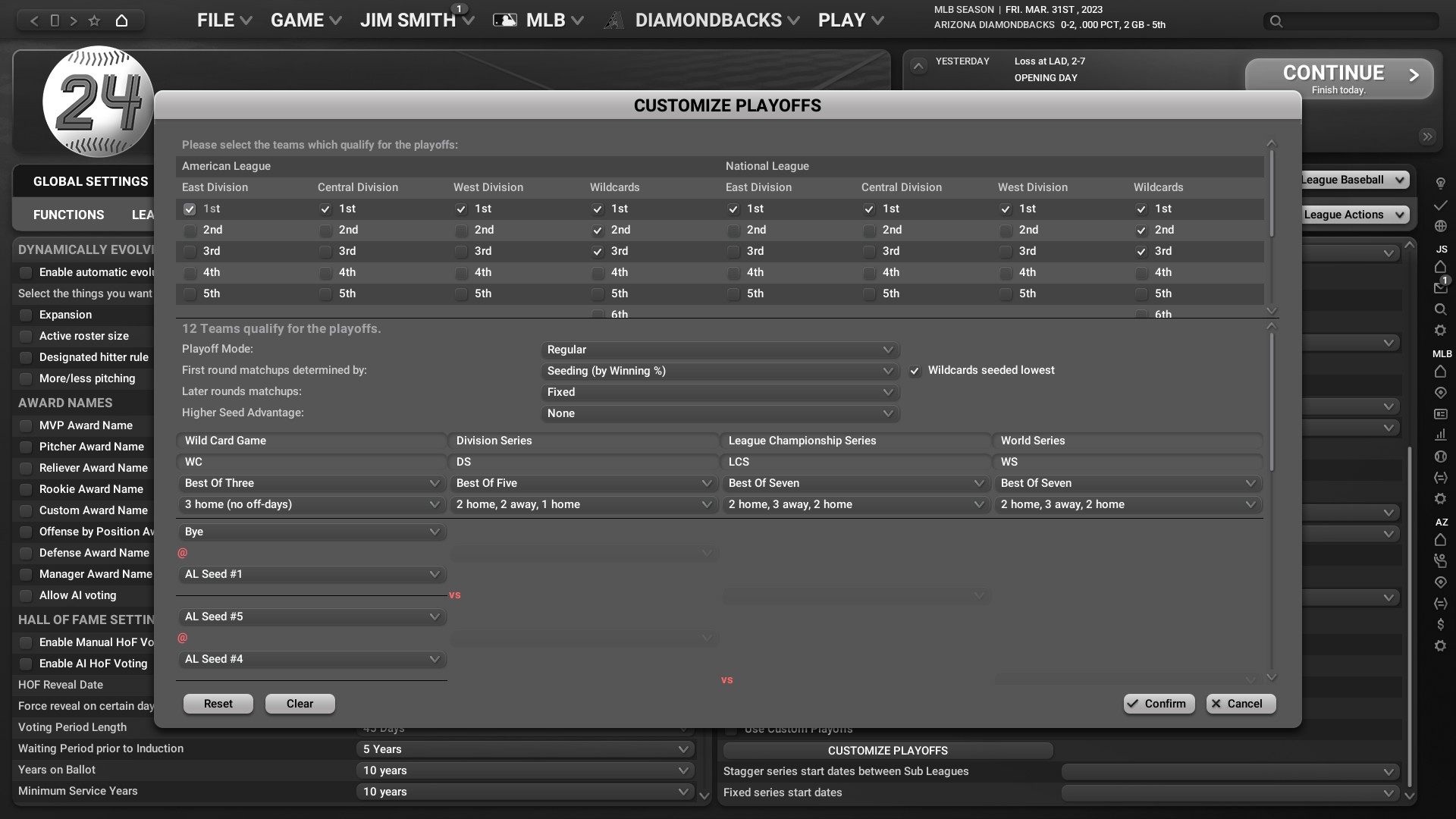Enable NL Wildcards 3rd place qualifier
This screenshot has height=819, width=1456.
point(1141,251)
